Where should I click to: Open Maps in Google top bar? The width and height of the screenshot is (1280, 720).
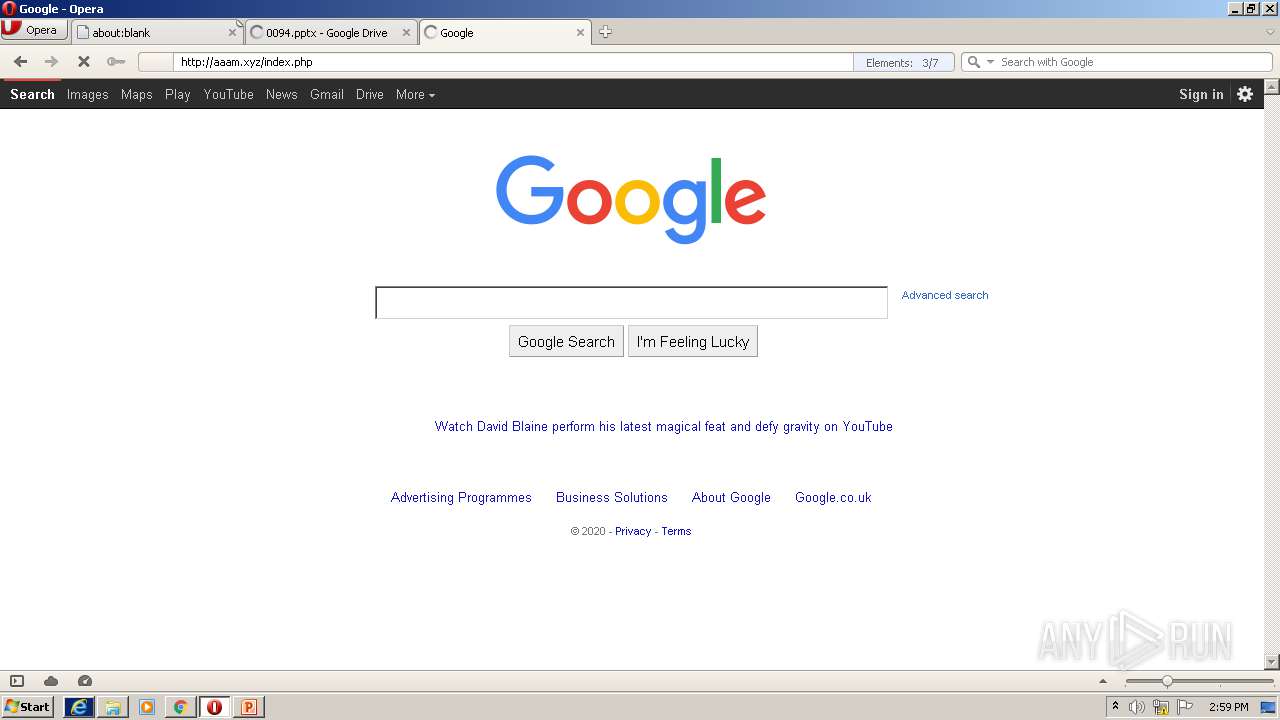136,94
